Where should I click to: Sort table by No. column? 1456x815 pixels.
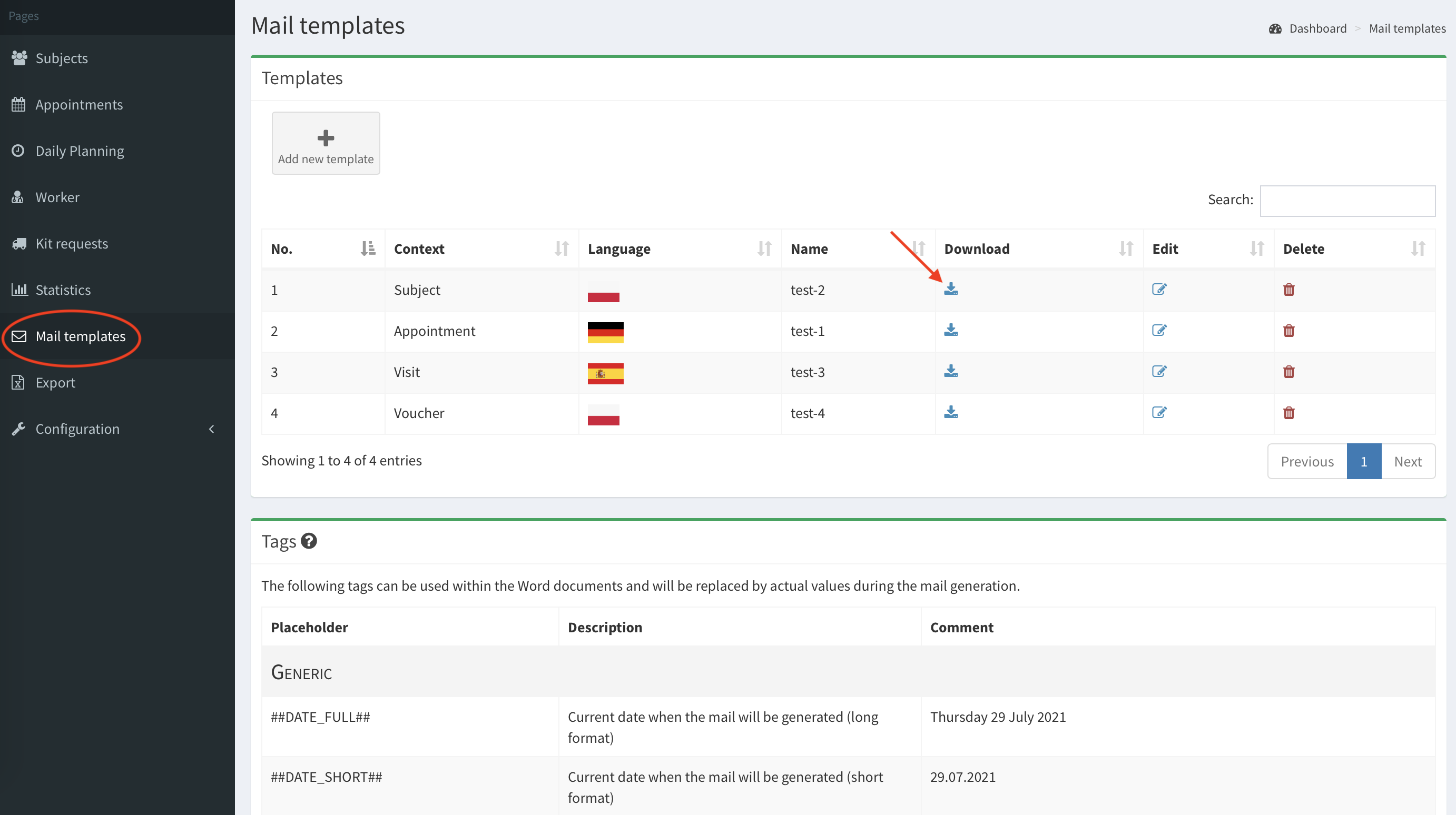(368, 249)
